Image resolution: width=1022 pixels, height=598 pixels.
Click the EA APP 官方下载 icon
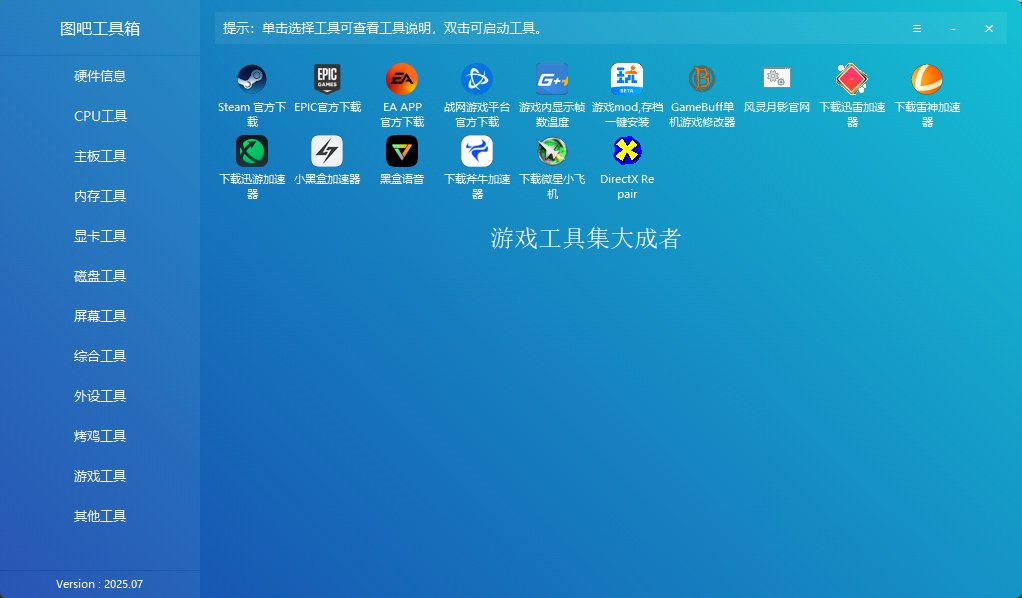402,79
